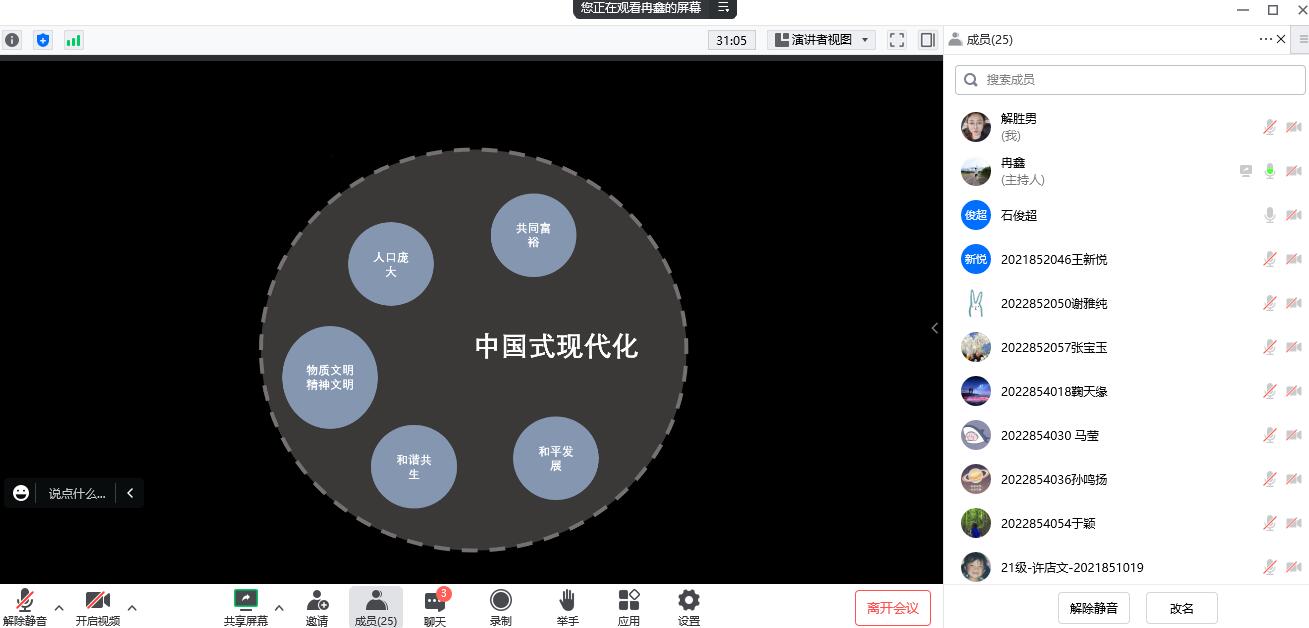Open the 演讲者视图 view dropdown
This screenshot has height=628, width=1309.
[821, 40]
